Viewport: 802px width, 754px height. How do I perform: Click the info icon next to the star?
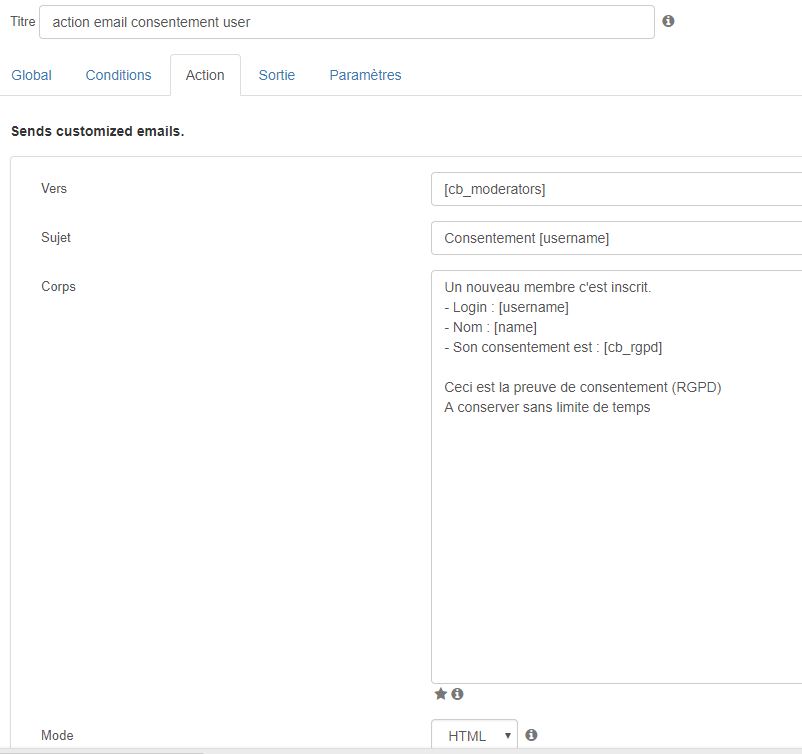click(x=457, y=694)
